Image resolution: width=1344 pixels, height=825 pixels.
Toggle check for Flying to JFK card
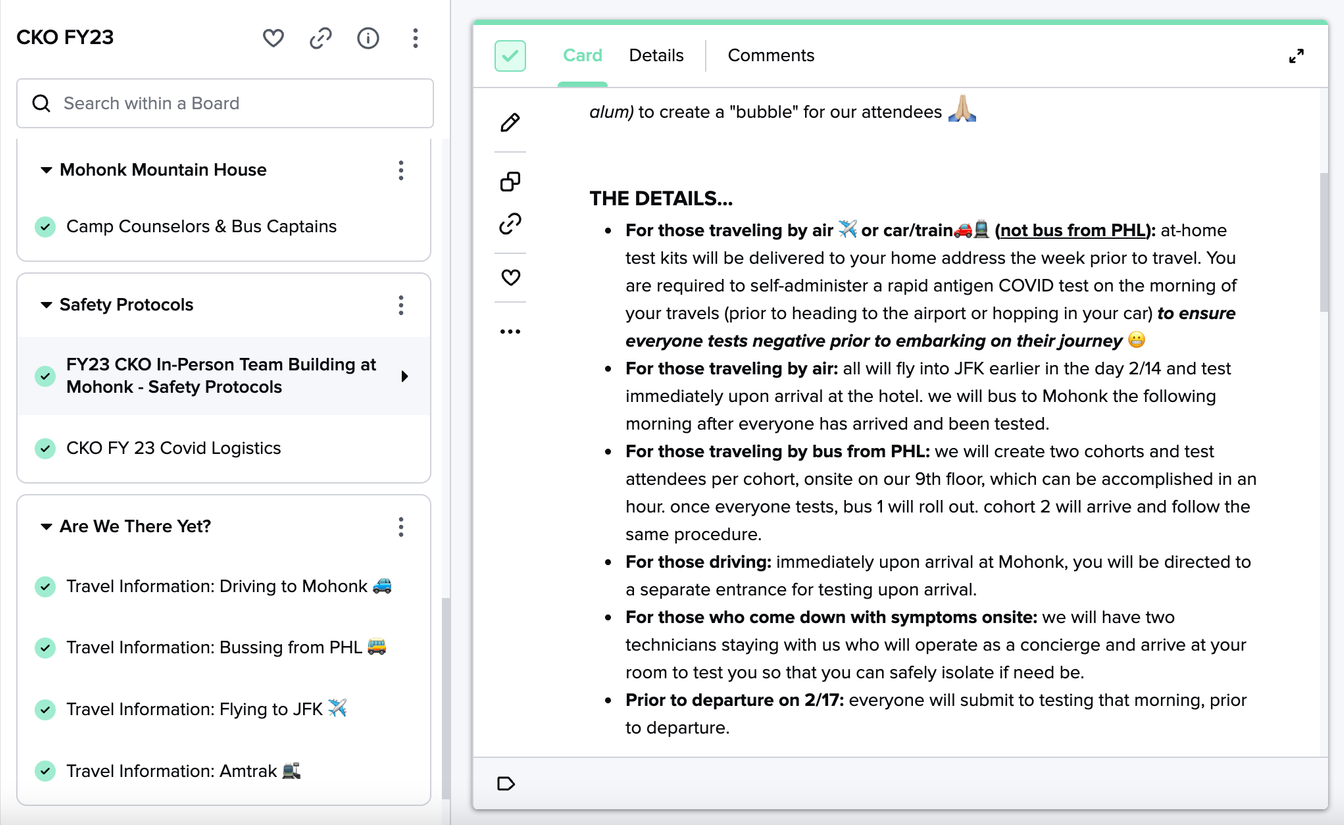[45, 710]
